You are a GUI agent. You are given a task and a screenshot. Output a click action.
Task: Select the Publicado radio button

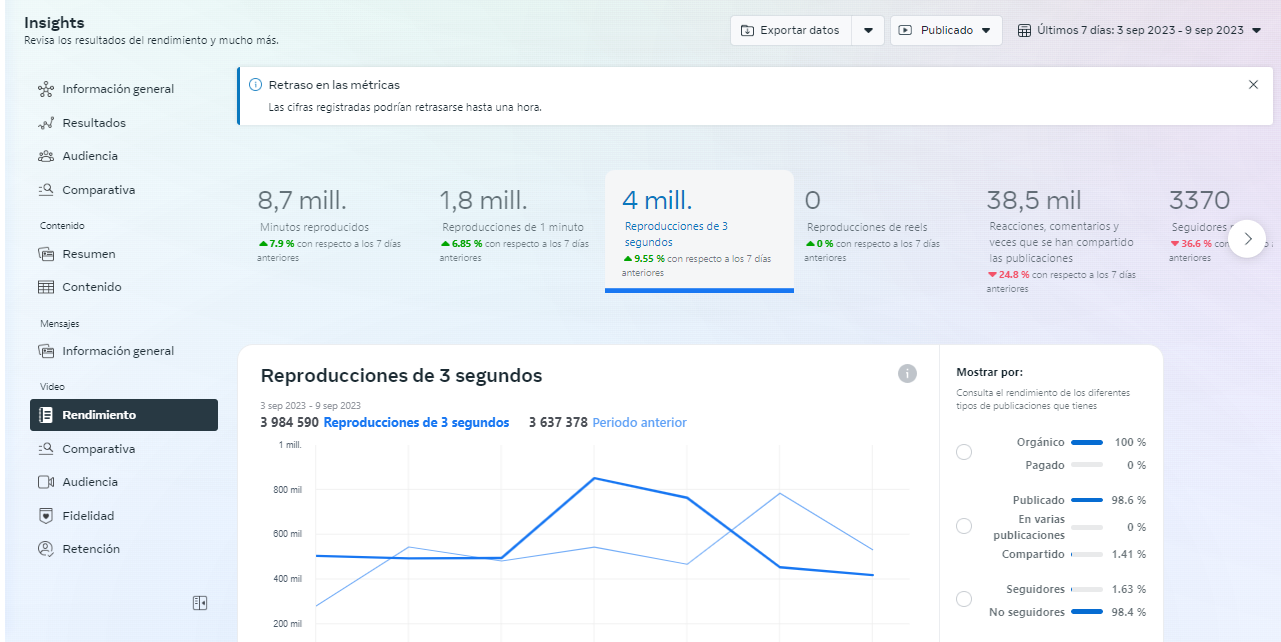[963, 525]
